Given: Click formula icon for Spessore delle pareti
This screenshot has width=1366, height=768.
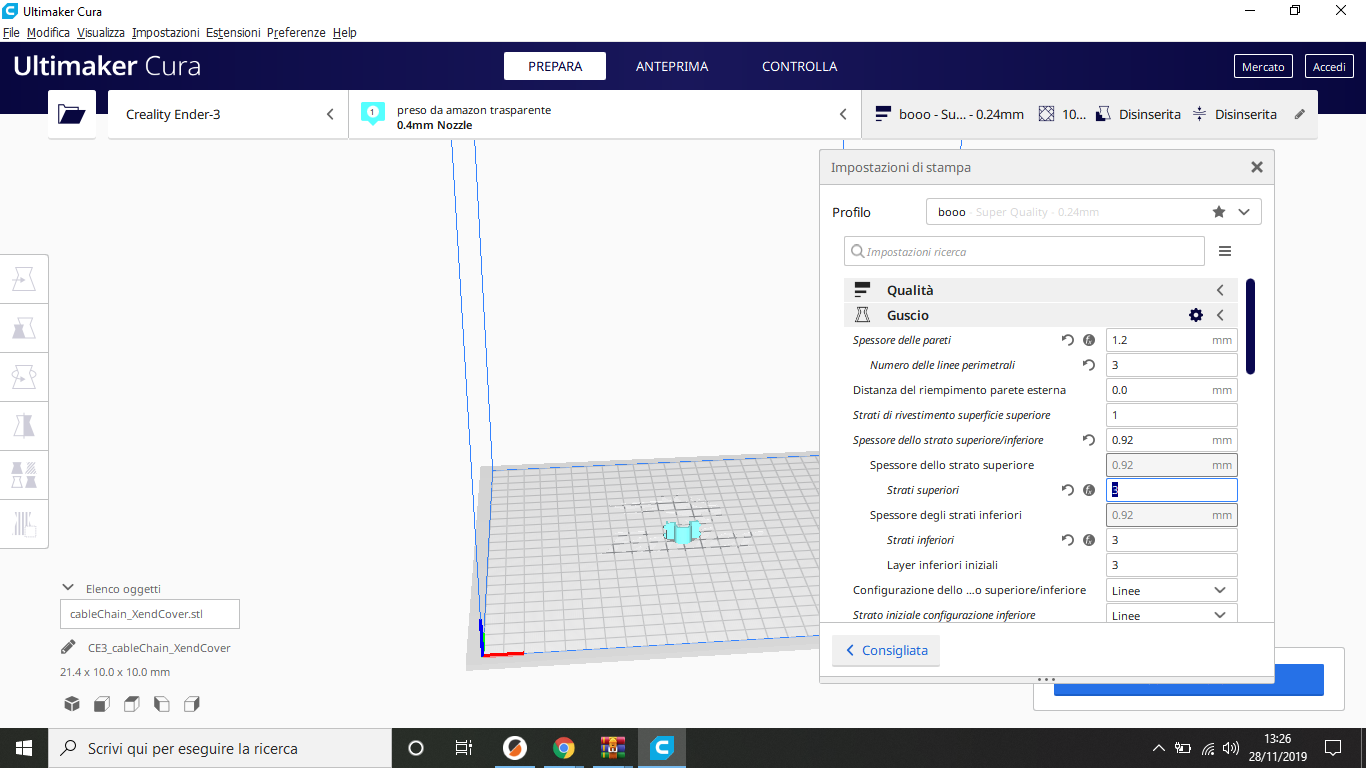Looking at the screenshot, I should click(1089, 340).
